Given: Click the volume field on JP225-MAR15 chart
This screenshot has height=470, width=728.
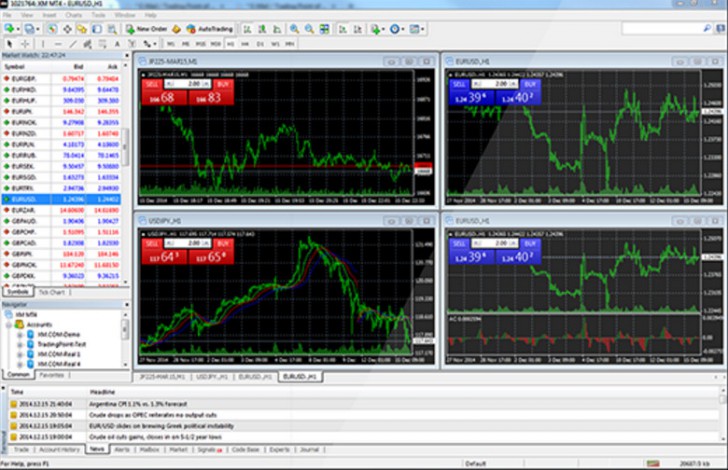Looking at the screenshot, I should 188,84.
